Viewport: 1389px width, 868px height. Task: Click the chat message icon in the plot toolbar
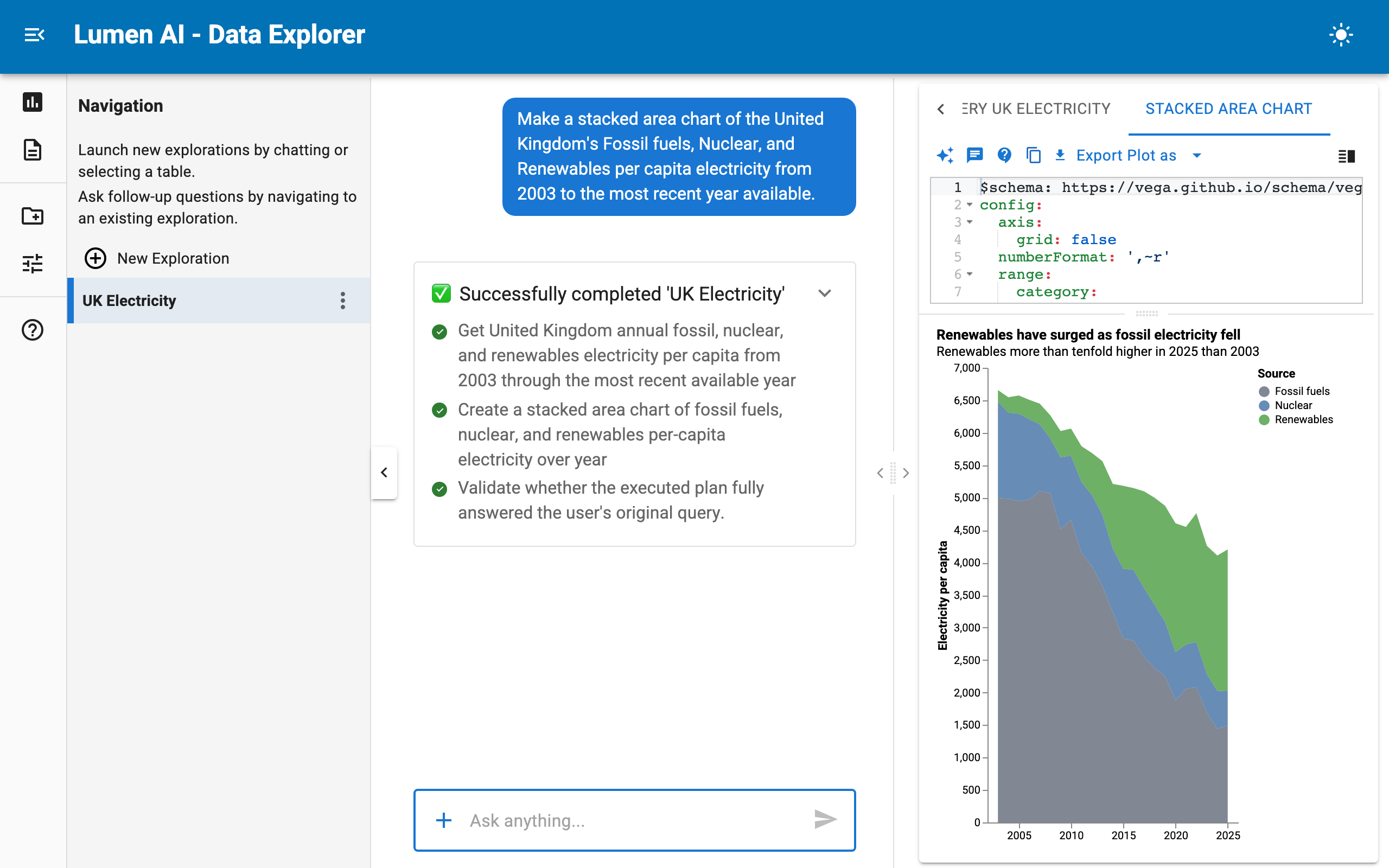[x=974, y=156]
